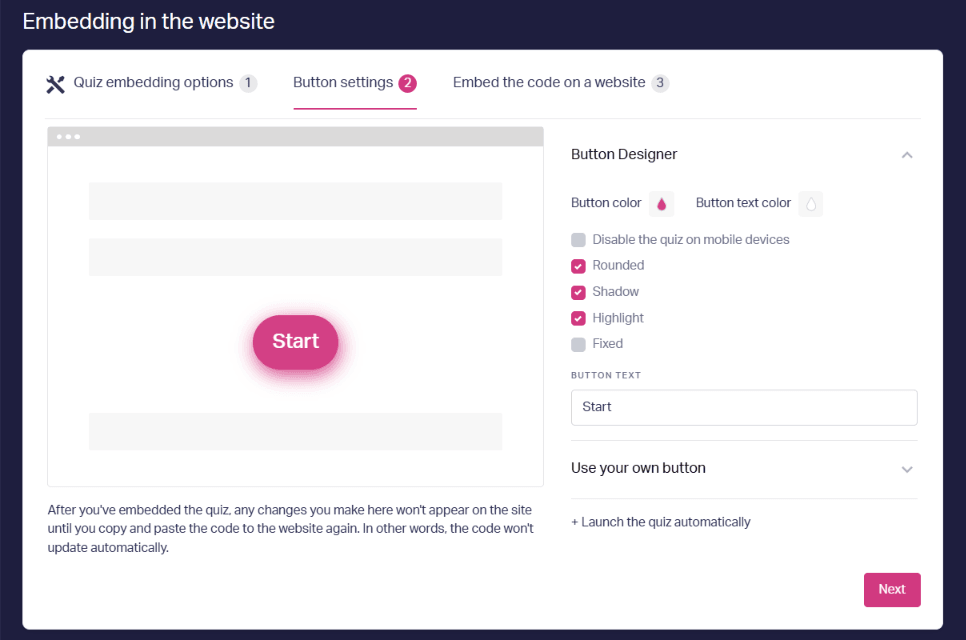Uncheck the Shadow checkbox
966x640 pixels.
578,292
